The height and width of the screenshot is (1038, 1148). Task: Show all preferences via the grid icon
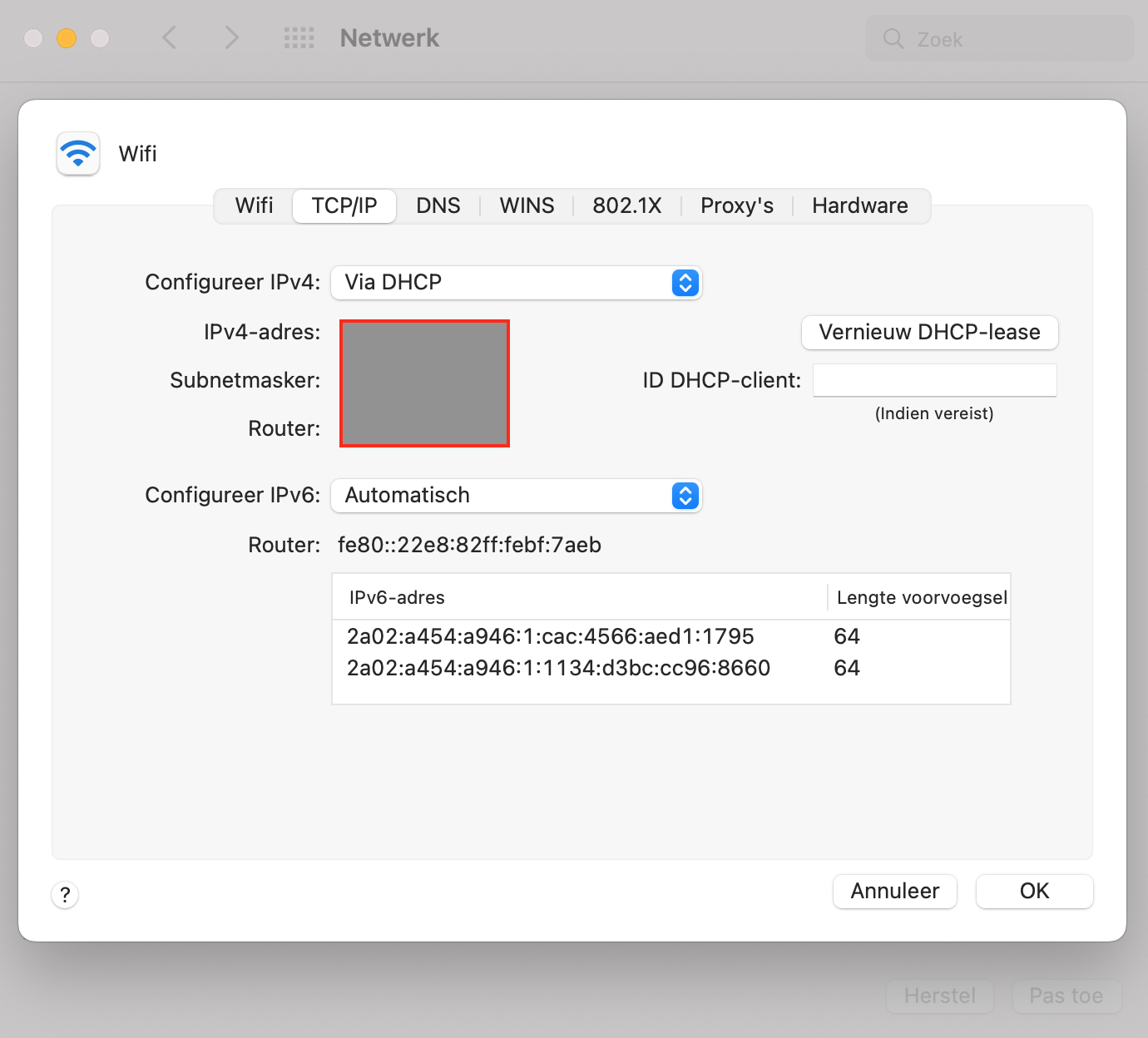pos(299,37)
